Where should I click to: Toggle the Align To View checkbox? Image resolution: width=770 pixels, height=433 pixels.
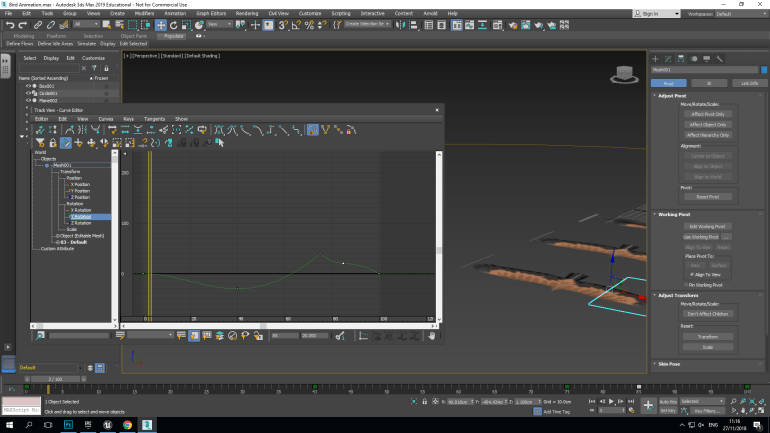pyautogui.click(x=692, y=275)
